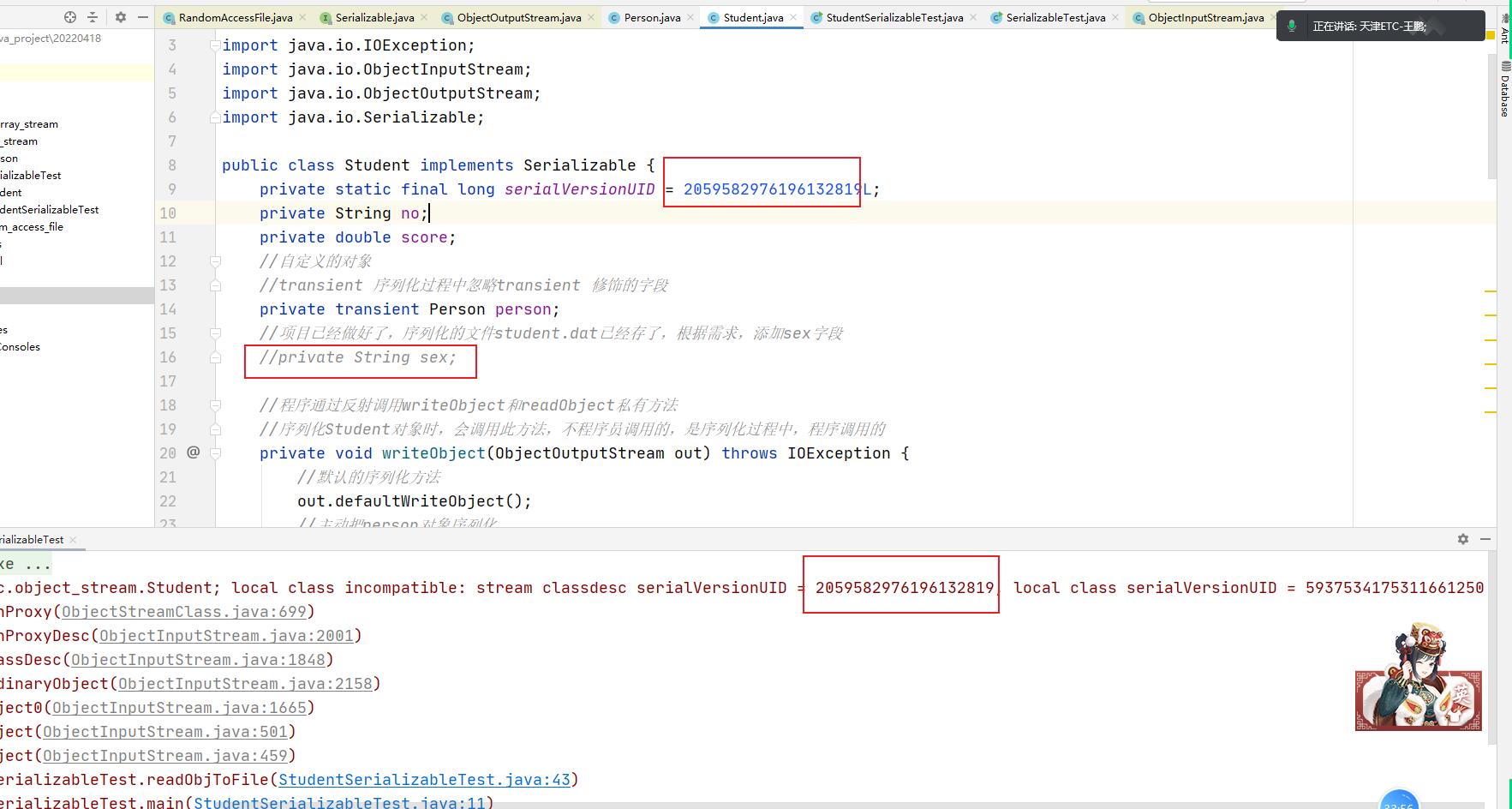This screenshot has width=1512, height=809.
Task: Jump to ObjectInputStream.java:1665 from the trace
Action: click(179, 708)
